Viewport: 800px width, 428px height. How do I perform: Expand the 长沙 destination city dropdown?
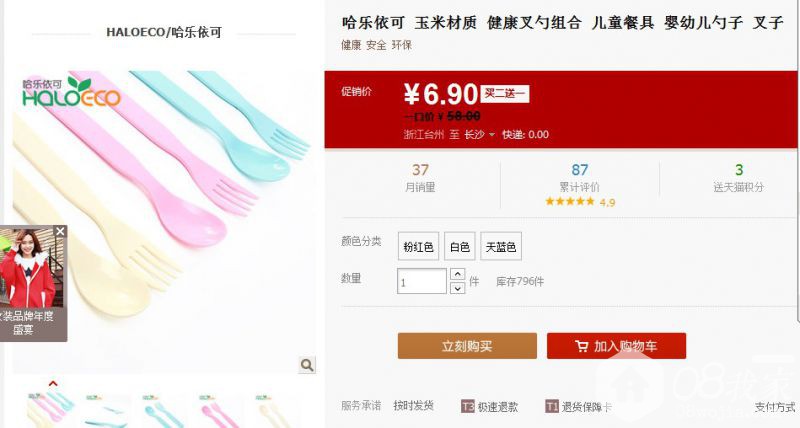479,135
